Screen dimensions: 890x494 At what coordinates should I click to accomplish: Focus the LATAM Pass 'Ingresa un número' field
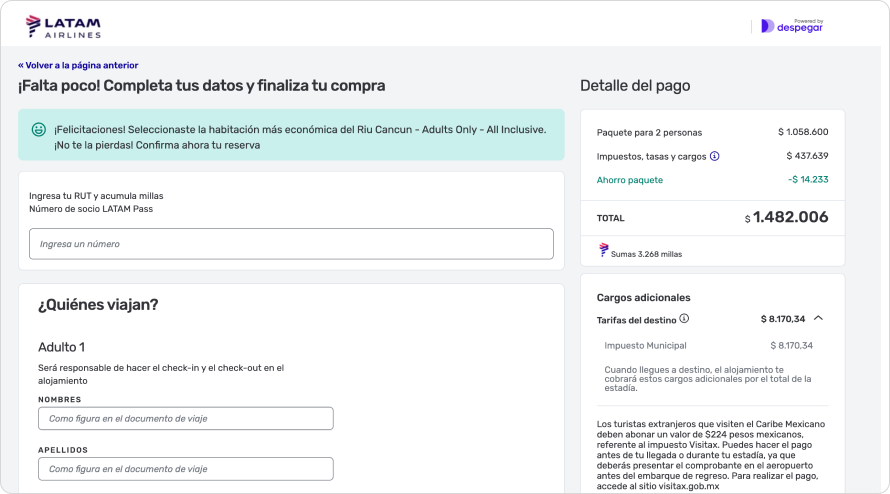coord(291,244)
